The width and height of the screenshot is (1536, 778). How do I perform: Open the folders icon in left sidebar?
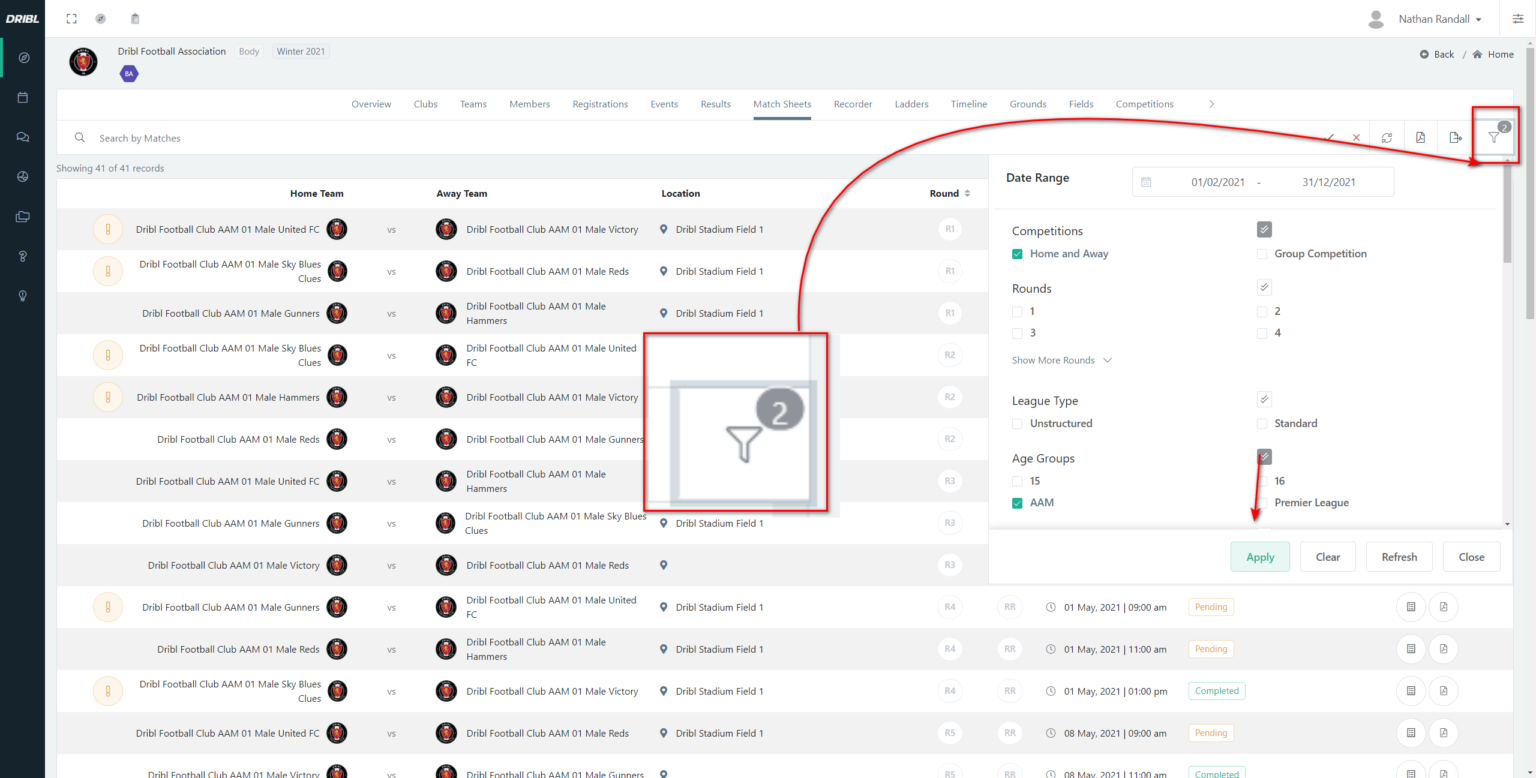pyautogui.click(x=23, y=216)
